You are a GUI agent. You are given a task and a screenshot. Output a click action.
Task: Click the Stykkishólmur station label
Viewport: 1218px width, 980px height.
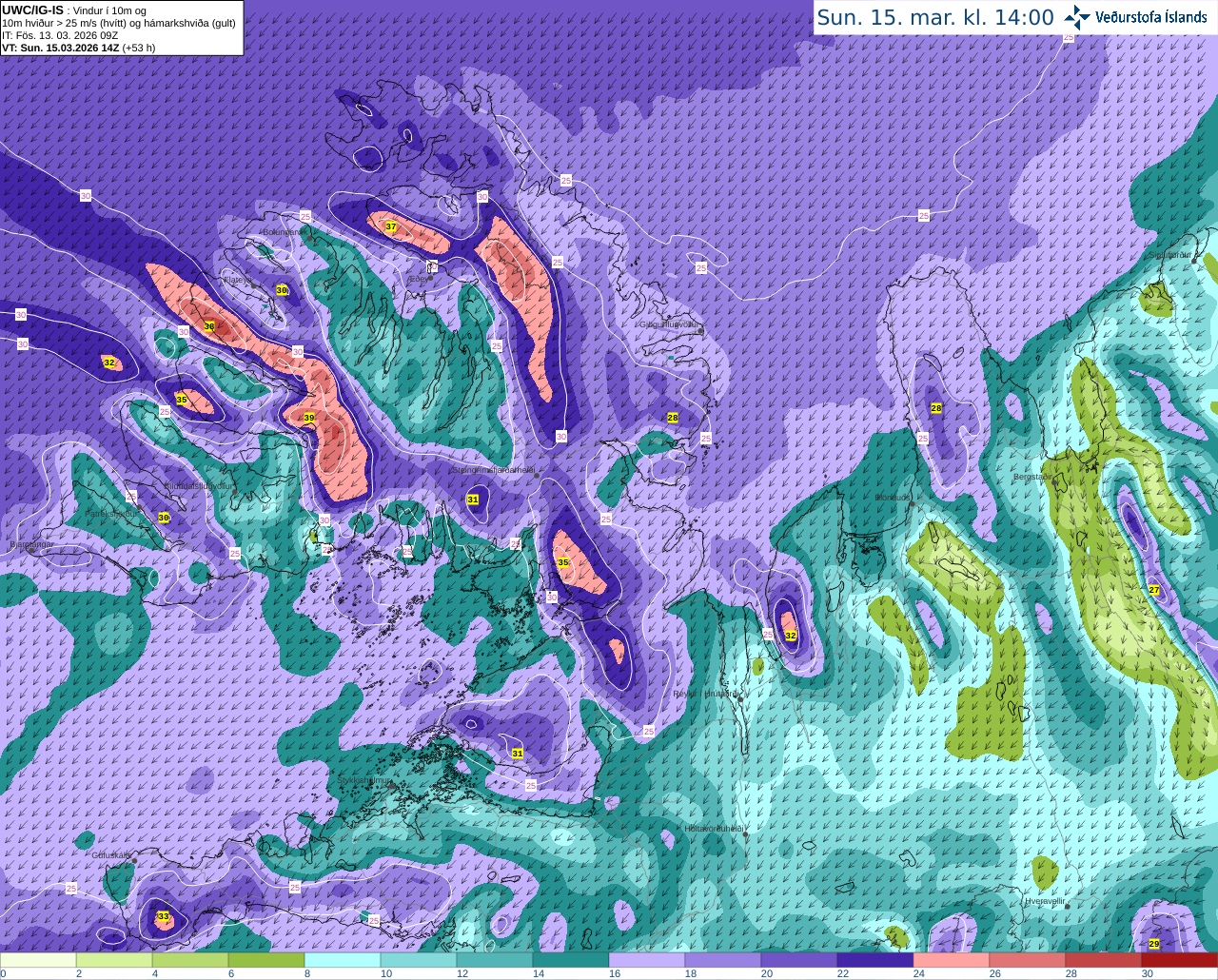click(364, 780)
